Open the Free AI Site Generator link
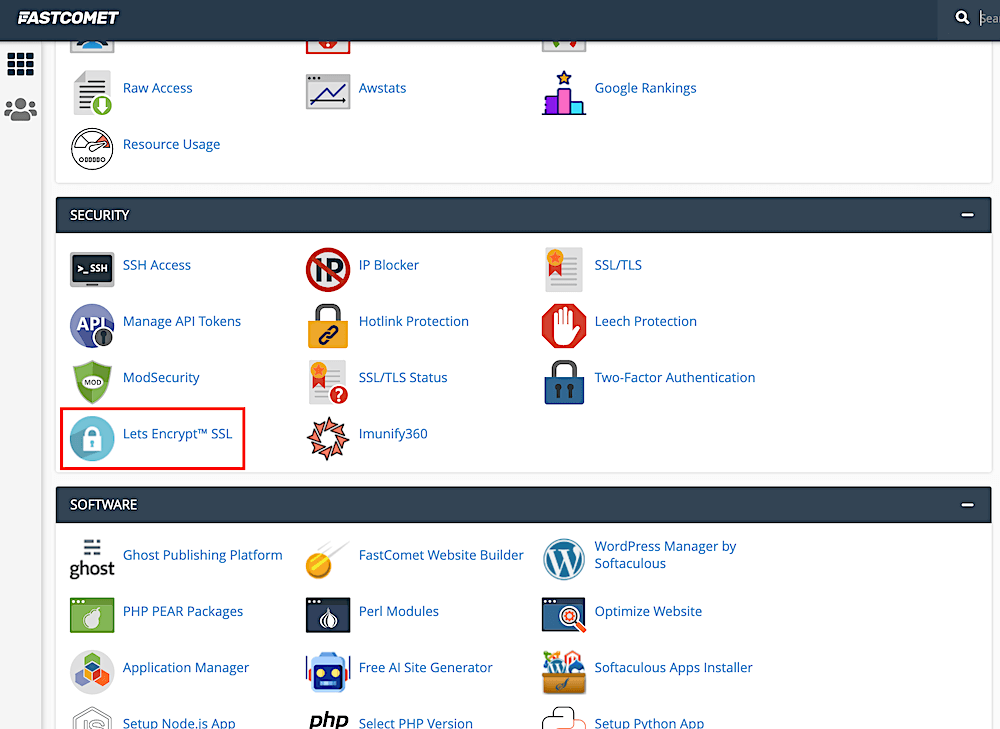Viewport: 1000px width, 729px height. click(425, 667)
